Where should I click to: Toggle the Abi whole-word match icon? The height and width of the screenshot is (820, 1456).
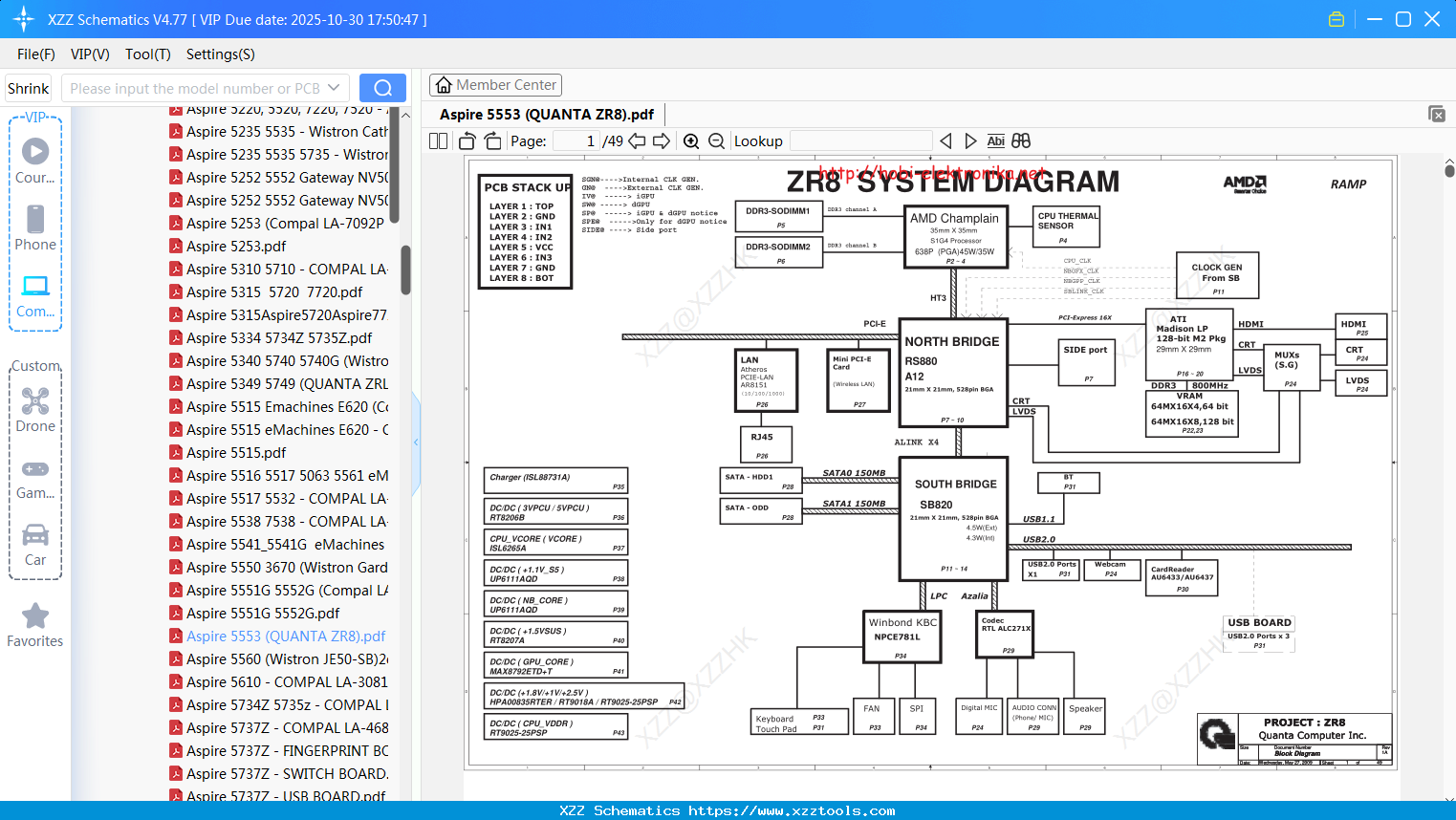(995, 140)
